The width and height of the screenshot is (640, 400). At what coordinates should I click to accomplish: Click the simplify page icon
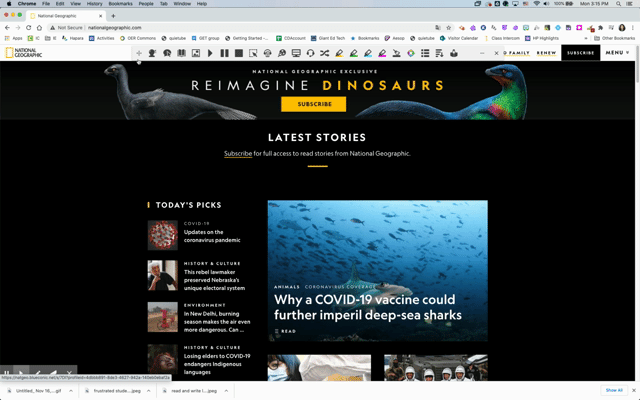tap(439, 53)
